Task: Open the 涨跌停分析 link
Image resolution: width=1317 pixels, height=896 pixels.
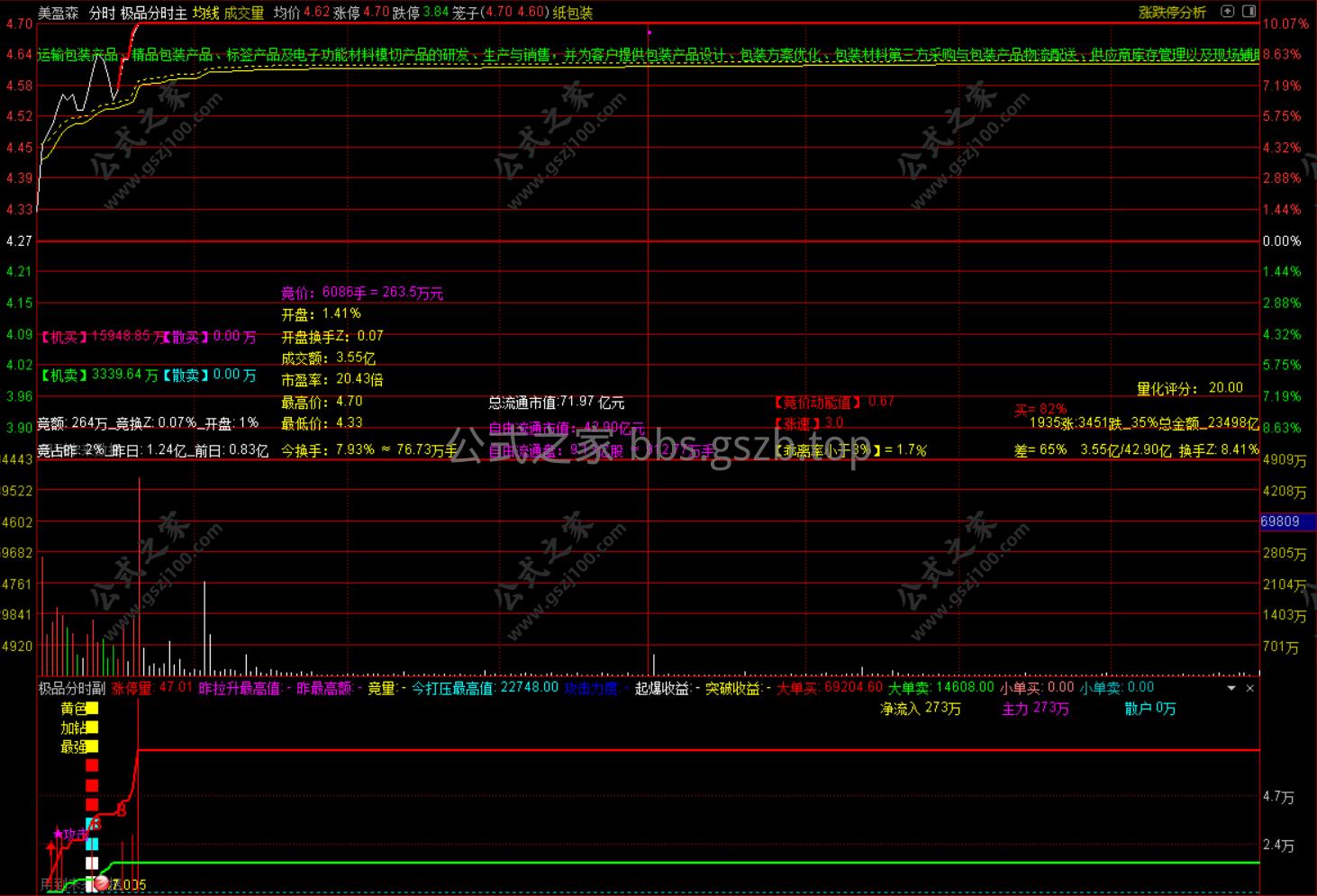Action: click(x=1172, y=13)
